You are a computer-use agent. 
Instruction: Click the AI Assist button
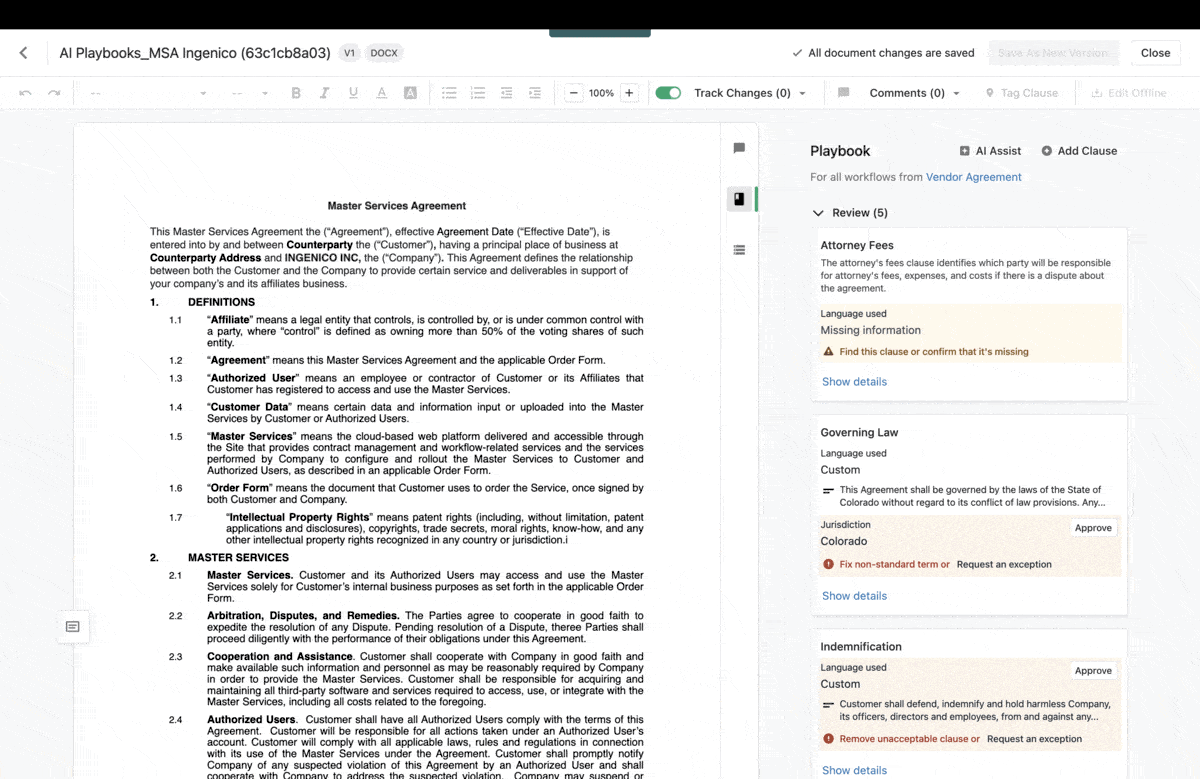[990, 151]
